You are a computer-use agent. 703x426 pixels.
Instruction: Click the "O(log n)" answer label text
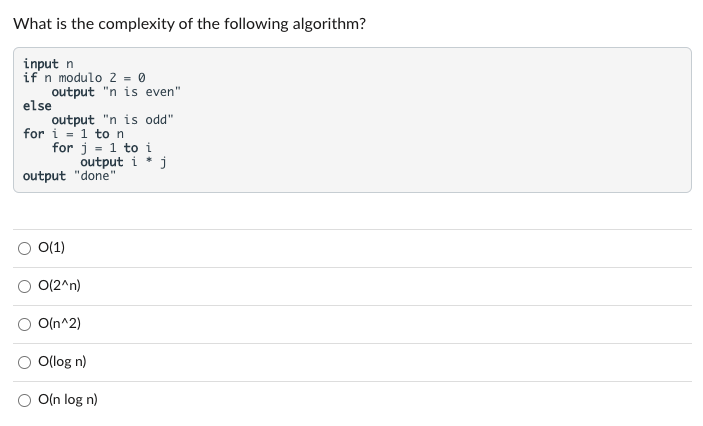(x=62, y=361)
